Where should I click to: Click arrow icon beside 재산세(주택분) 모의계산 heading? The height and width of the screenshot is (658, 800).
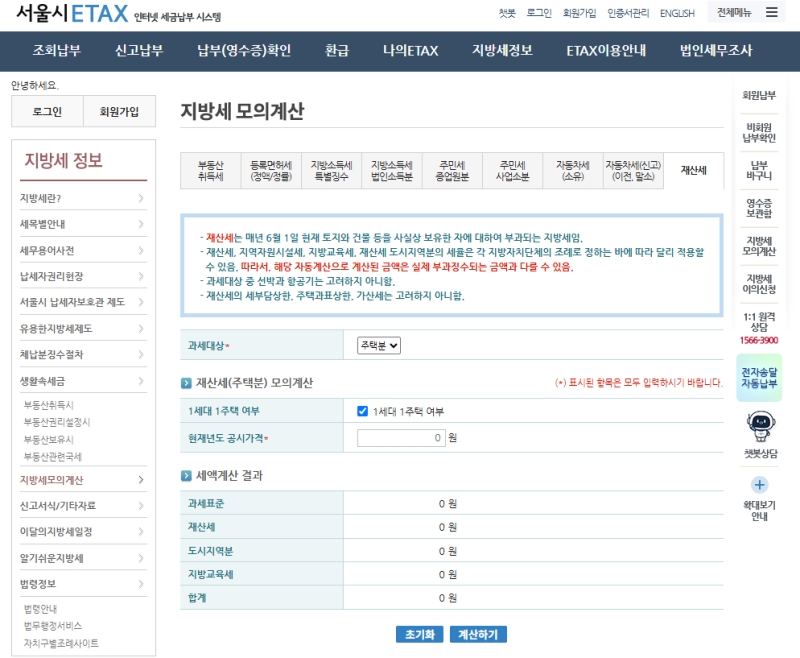pyautogui.click(x=186, y=383)
